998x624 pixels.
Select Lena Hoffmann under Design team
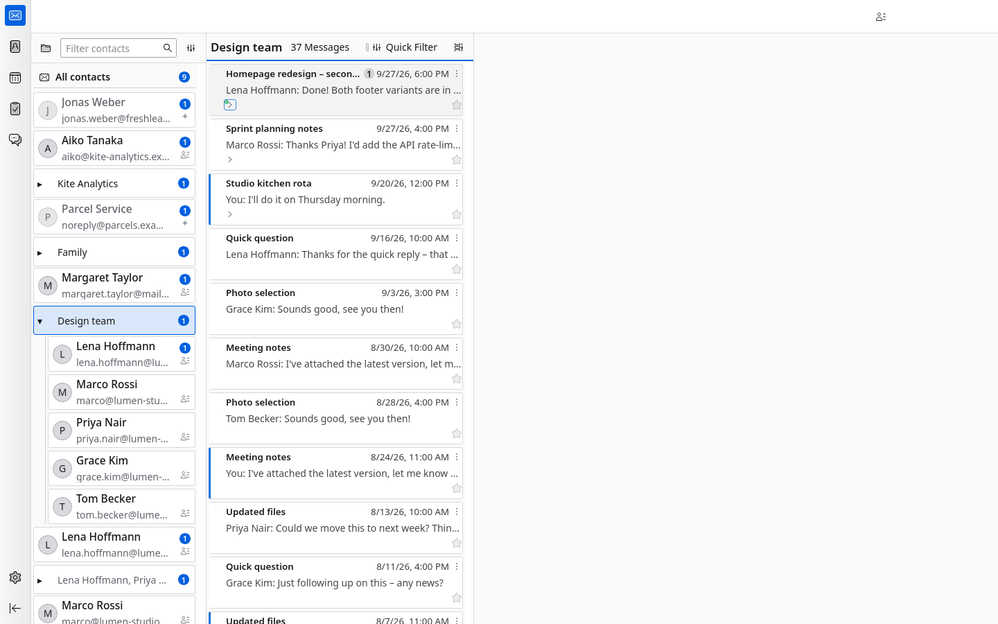pos(122,354)
